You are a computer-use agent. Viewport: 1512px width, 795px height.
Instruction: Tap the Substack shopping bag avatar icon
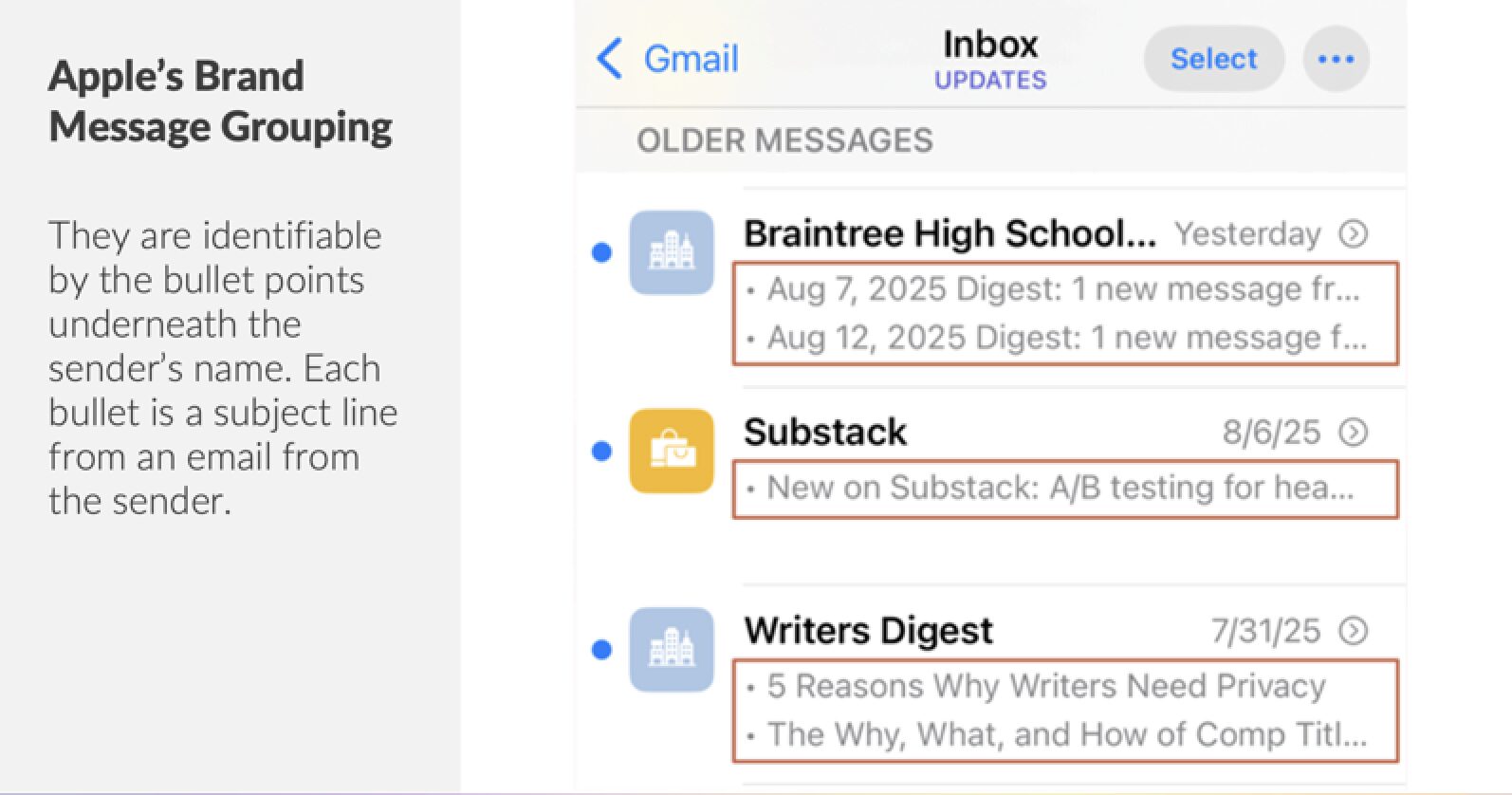pos(672,451)
